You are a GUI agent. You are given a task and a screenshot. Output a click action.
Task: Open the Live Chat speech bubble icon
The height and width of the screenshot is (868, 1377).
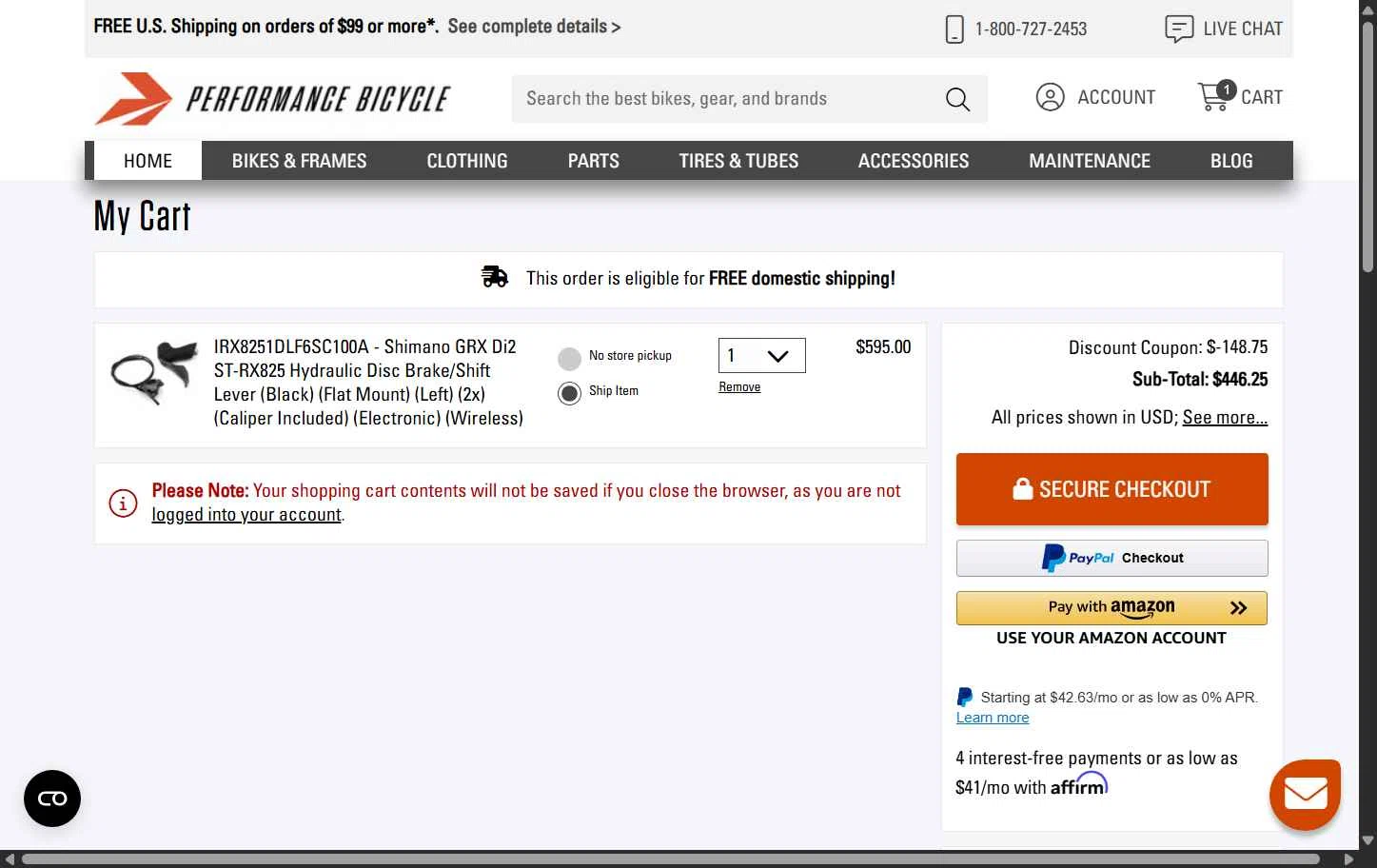(x=1179, y=29)
